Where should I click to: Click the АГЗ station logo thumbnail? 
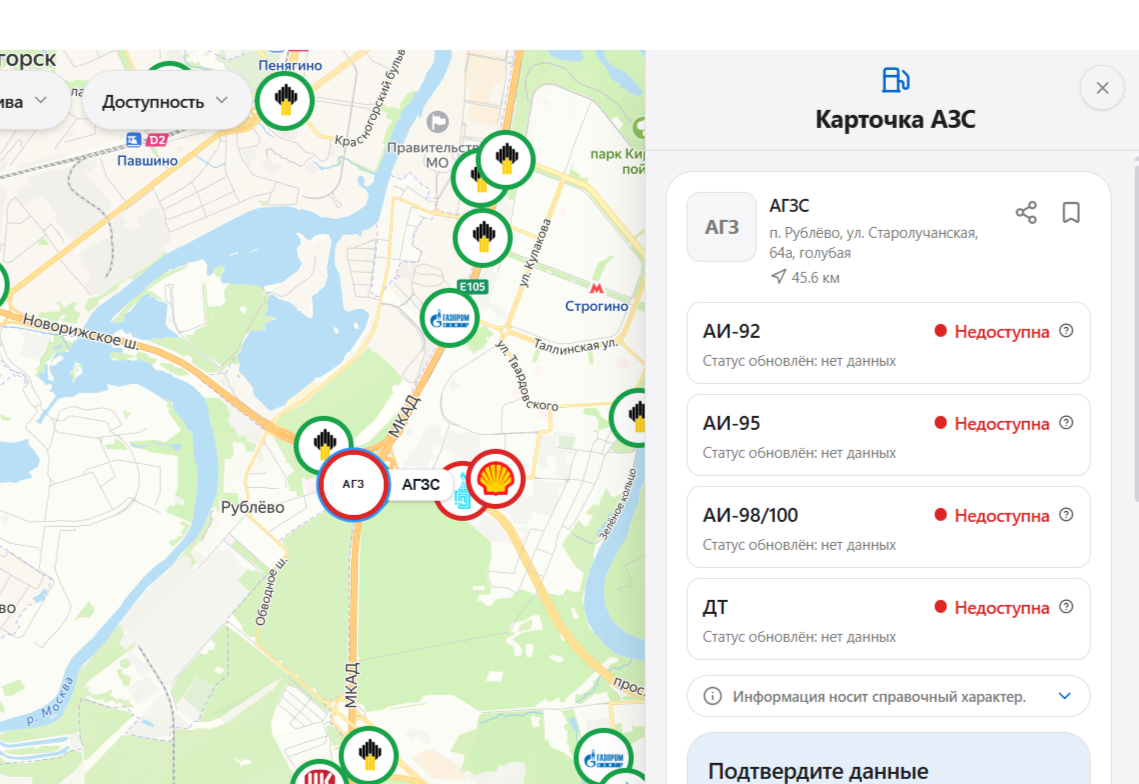click(722, 227)
